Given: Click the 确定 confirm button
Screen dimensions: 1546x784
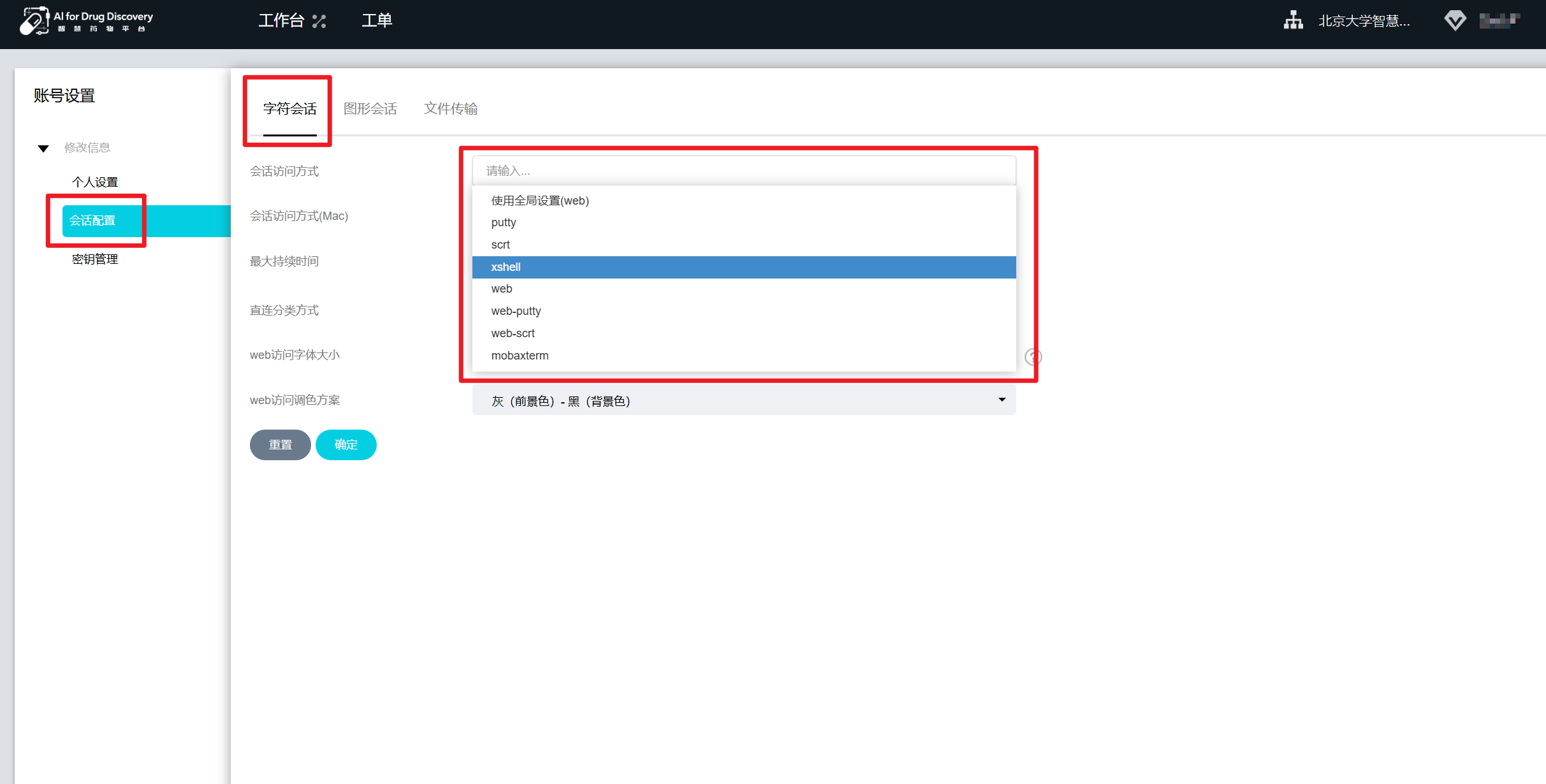Looking at the screenshot, I should 346,445.
